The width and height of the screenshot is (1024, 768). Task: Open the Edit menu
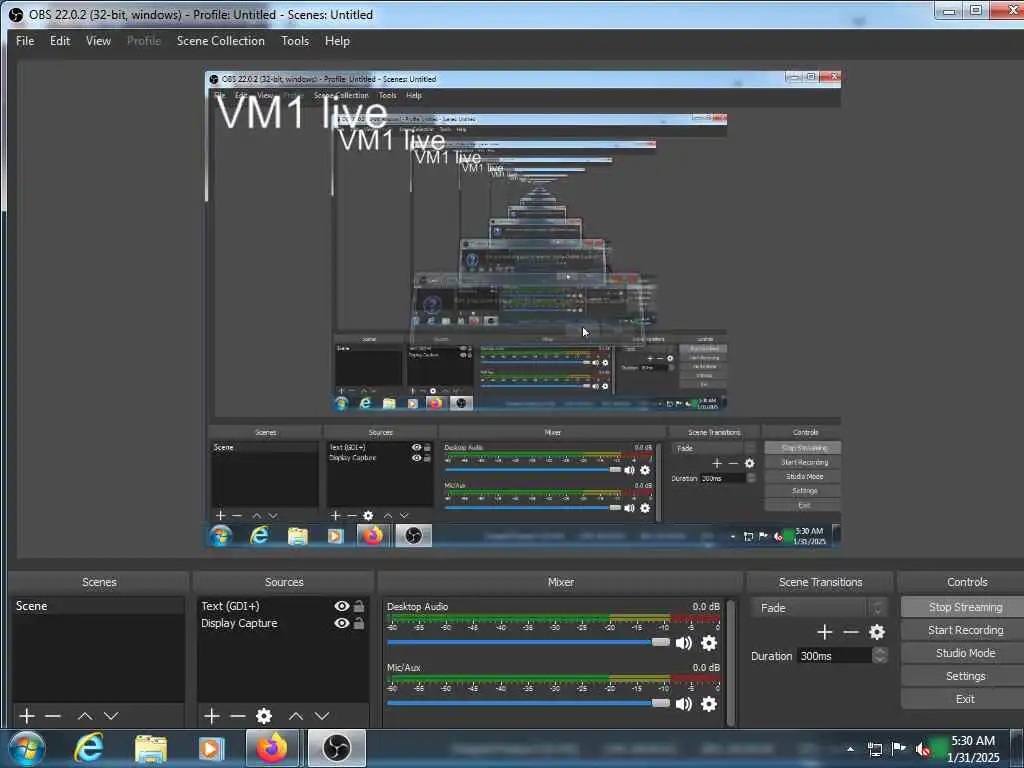point(60,40)
